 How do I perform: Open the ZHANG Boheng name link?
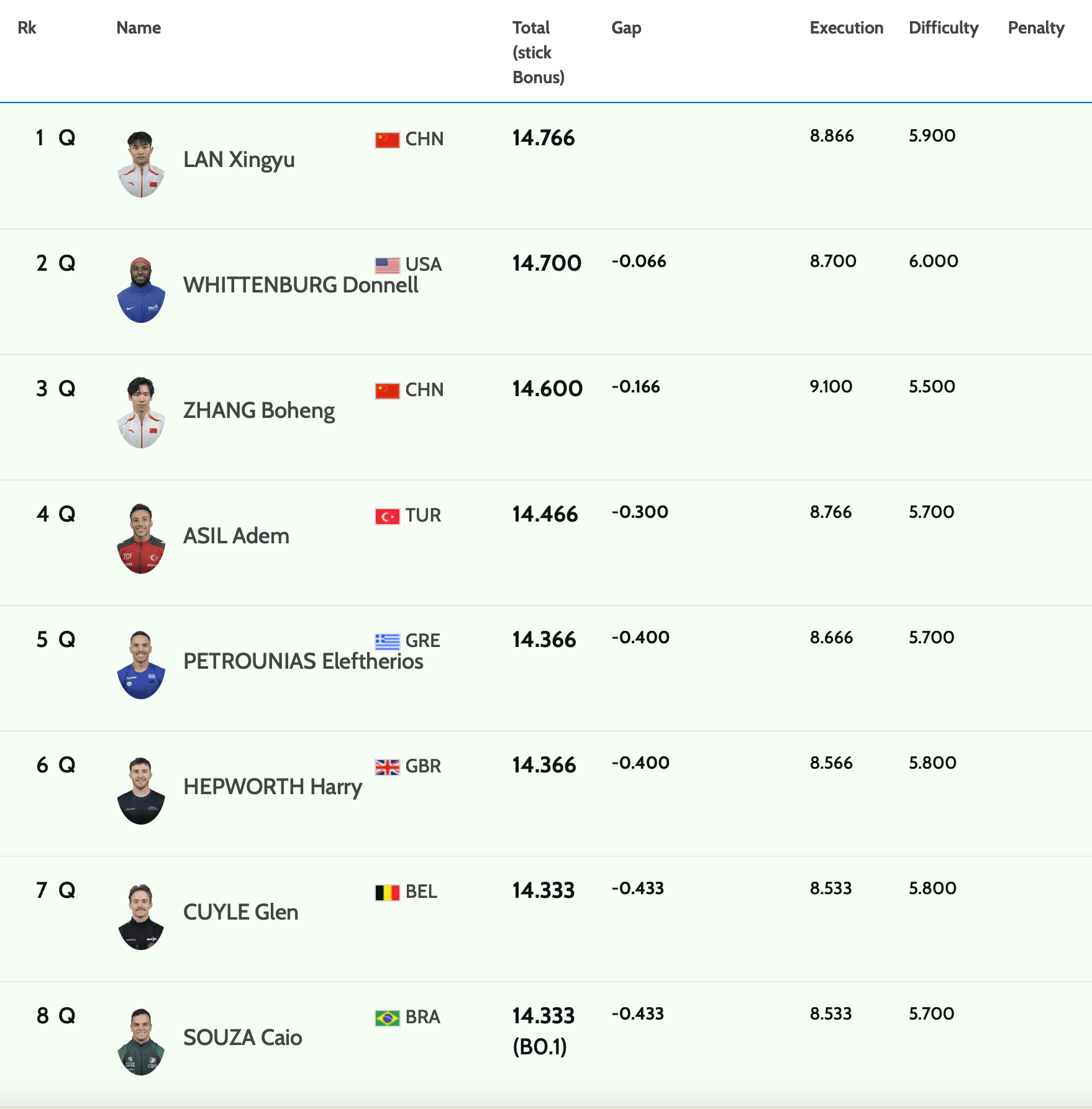(258, 410)
